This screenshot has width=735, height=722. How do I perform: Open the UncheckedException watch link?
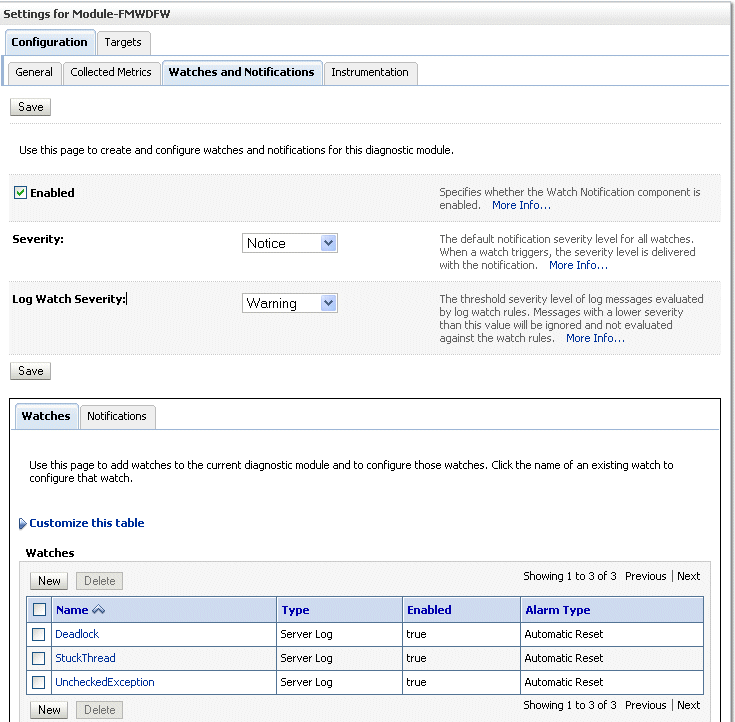104,682
